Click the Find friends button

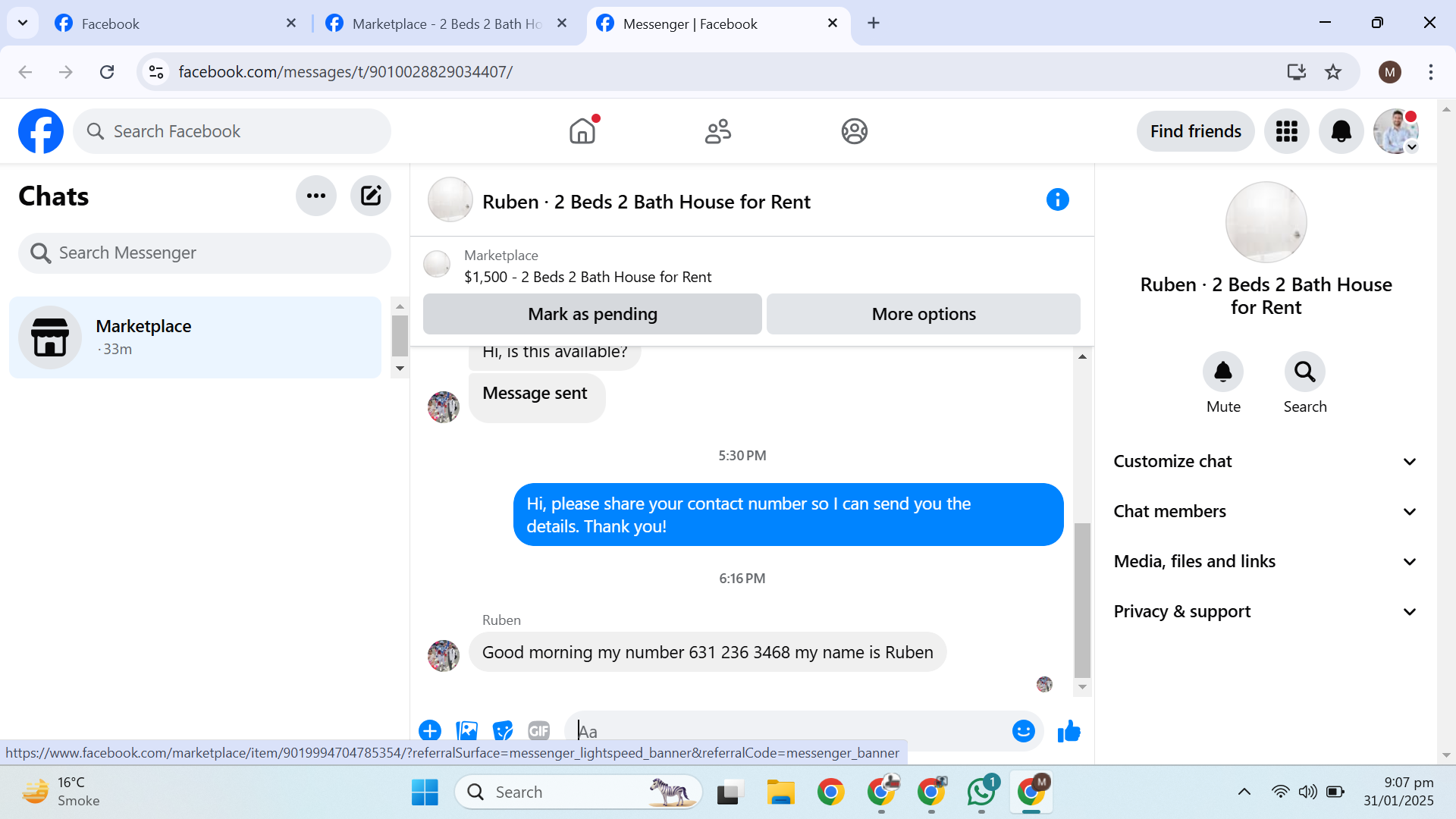click(x=1196, y=131)
